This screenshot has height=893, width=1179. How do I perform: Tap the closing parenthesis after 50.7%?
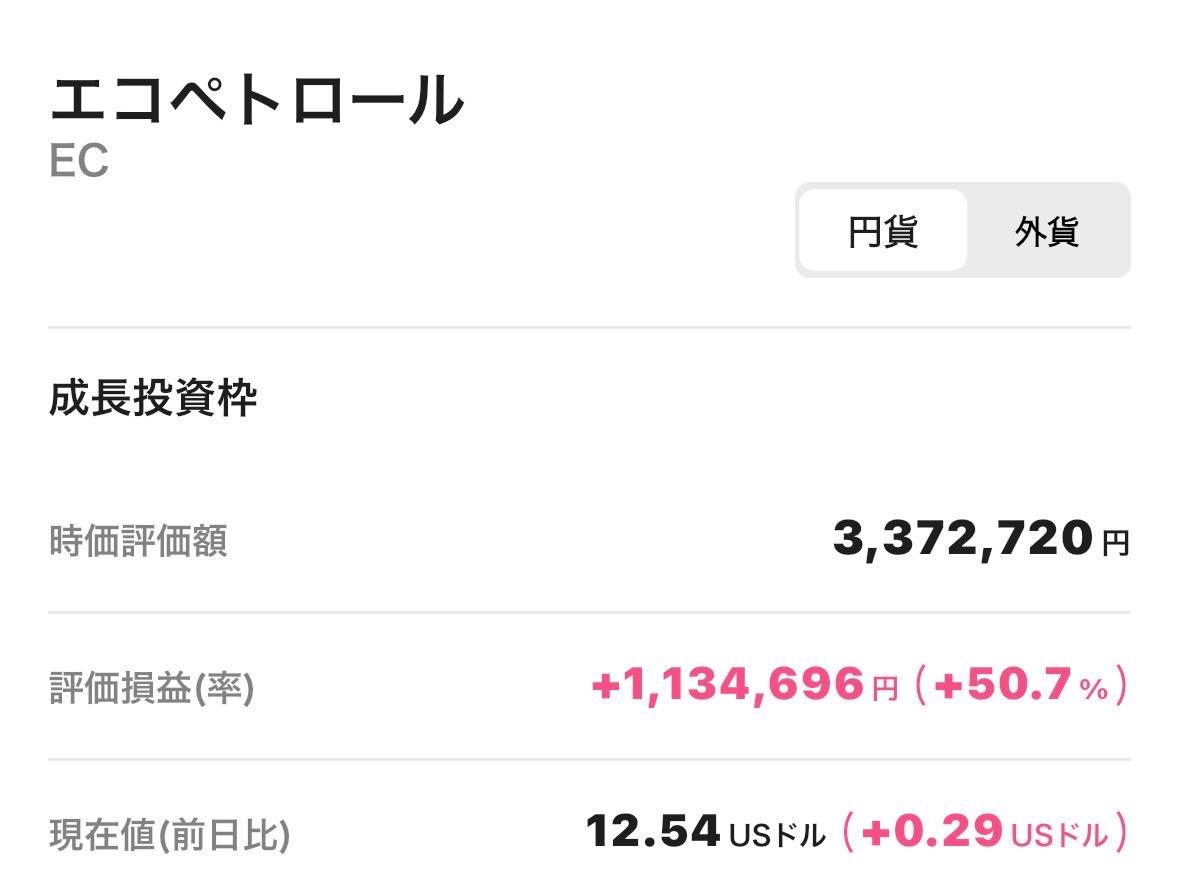[x=1122, y=686]
